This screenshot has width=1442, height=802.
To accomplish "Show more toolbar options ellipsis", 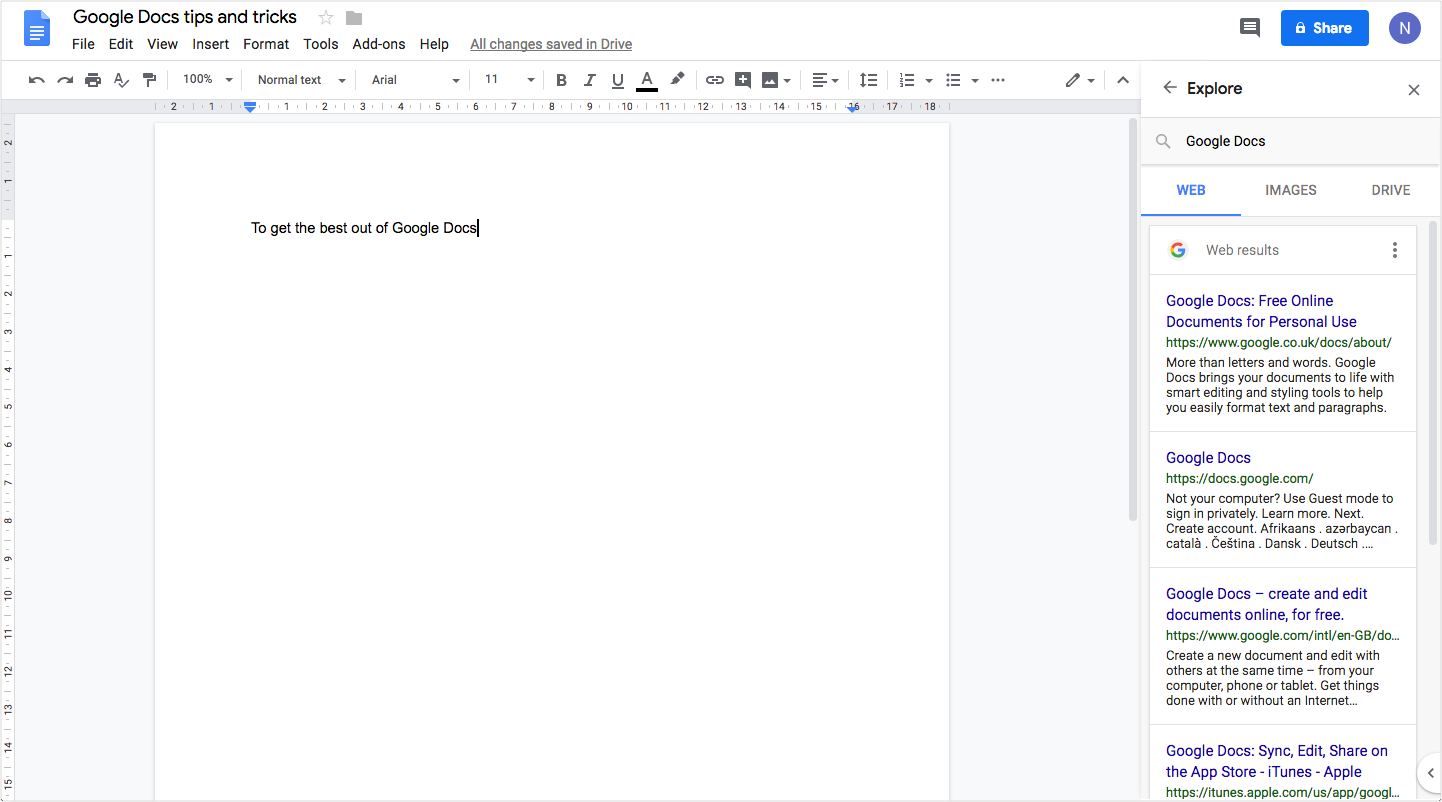I will [997, 80].
